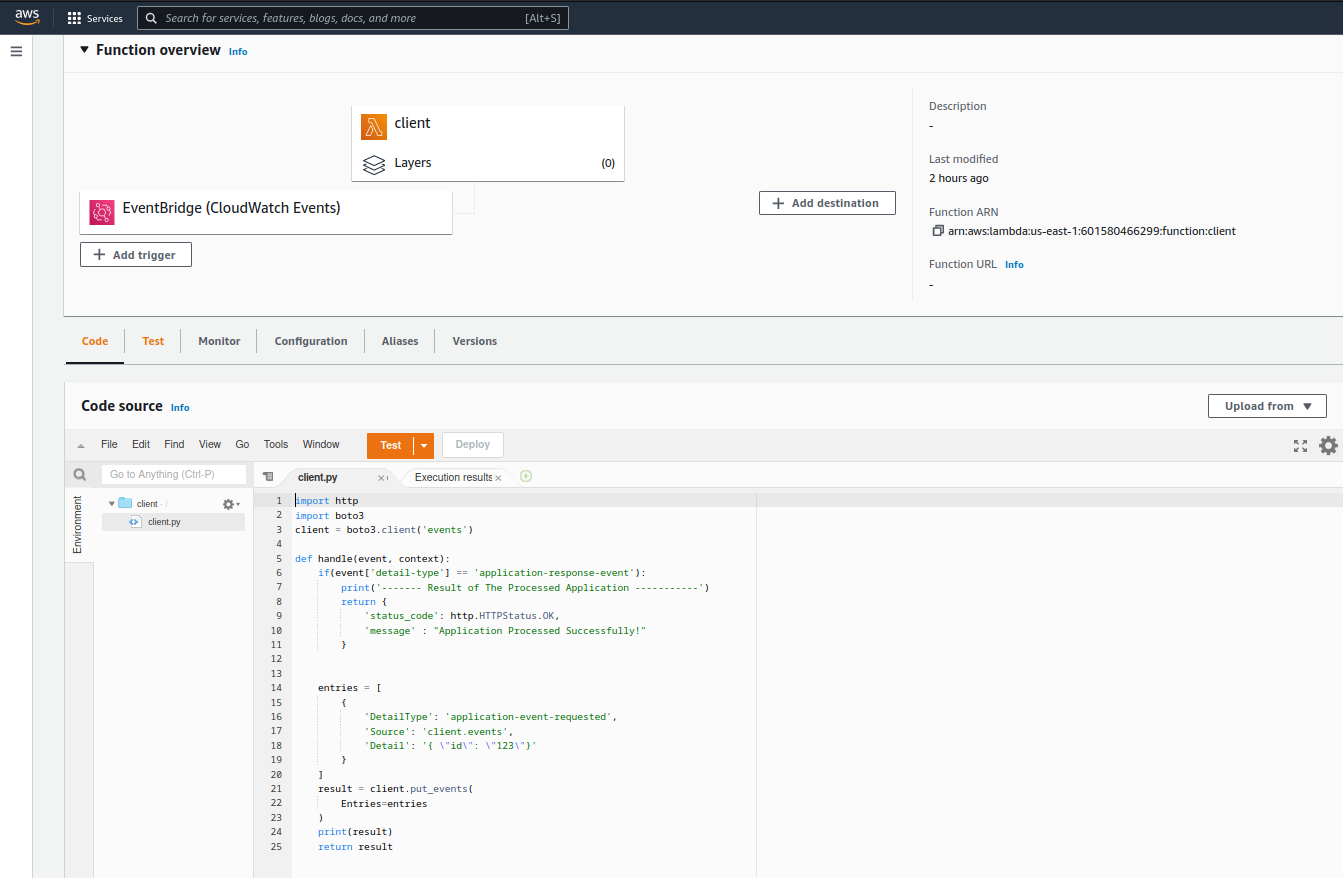The image size is (1343, 878).
Task: Collapse the Function overview section
Action: click(x=84, y=50)
